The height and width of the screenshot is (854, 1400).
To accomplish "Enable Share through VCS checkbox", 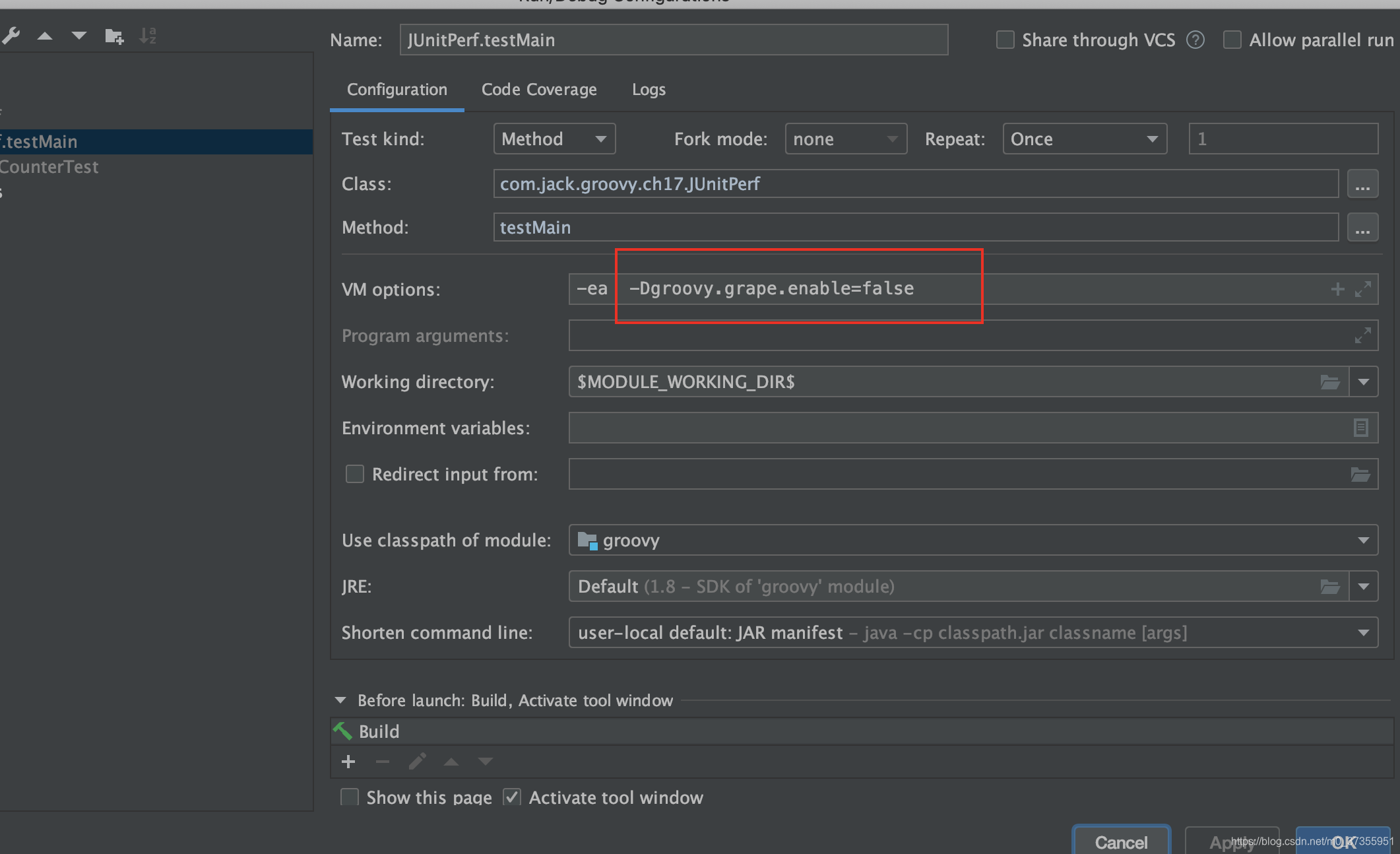I will tap(1005, 40).
